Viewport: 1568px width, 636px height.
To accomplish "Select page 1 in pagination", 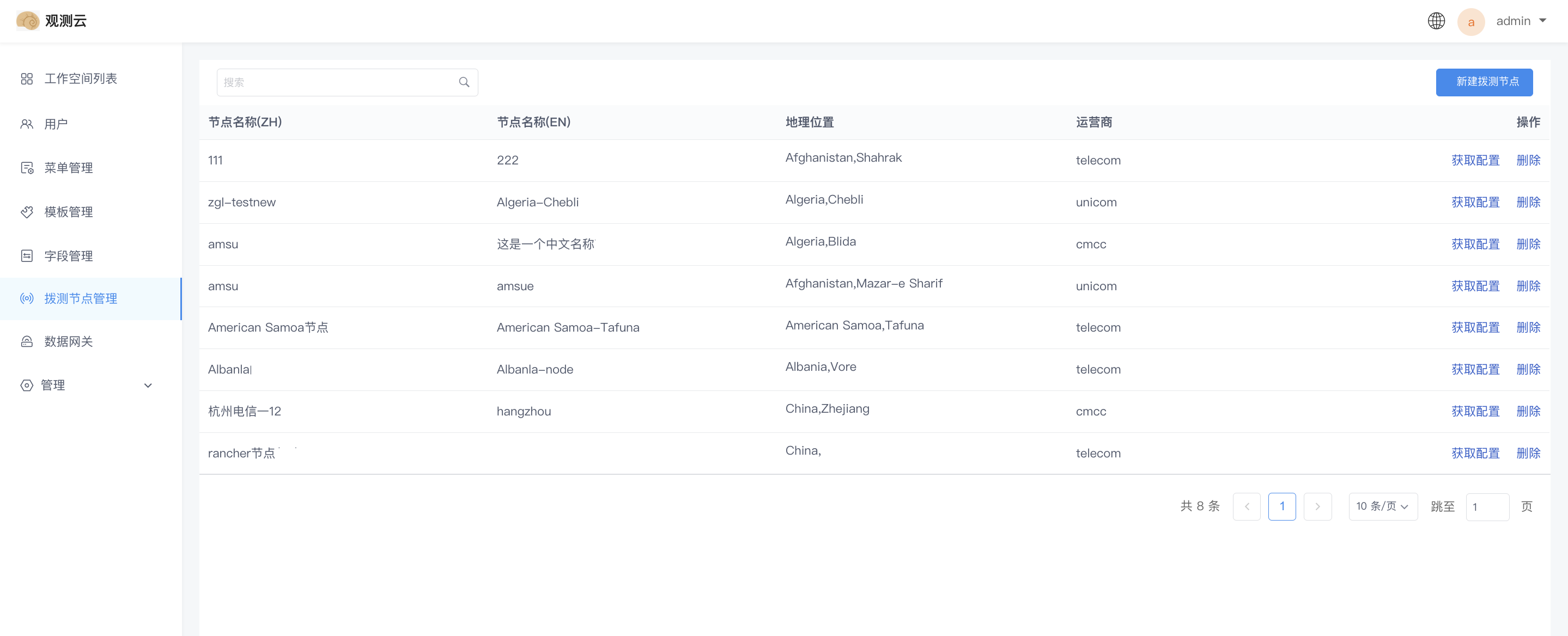I will pyautogui.click(x=1281, y=506).
